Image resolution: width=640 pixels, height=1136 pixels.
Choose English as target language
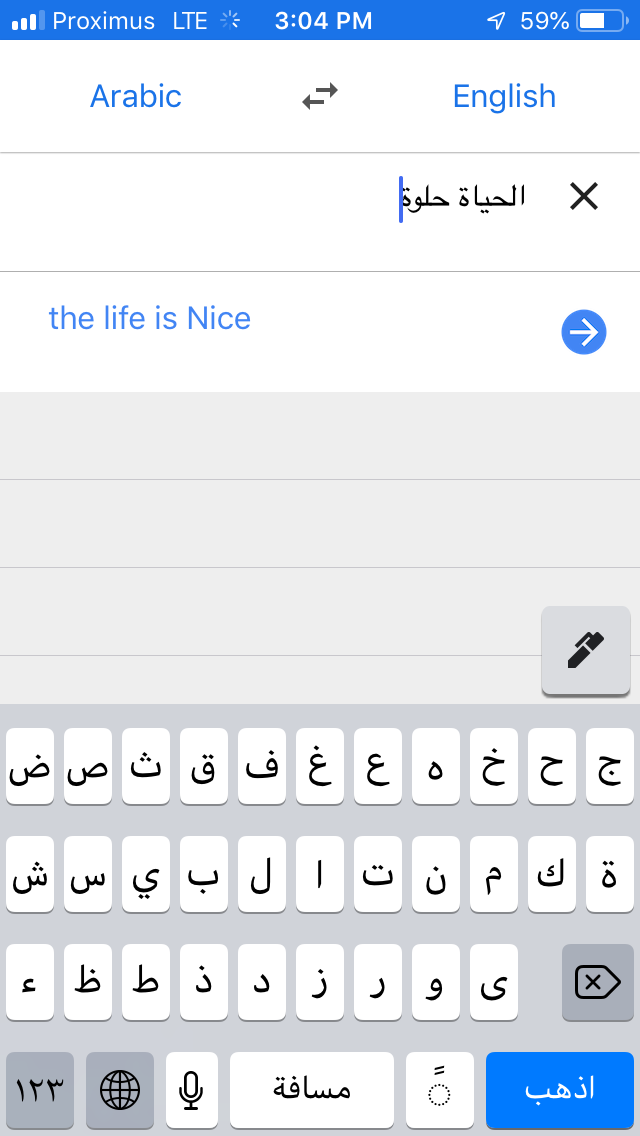[504, 96]
